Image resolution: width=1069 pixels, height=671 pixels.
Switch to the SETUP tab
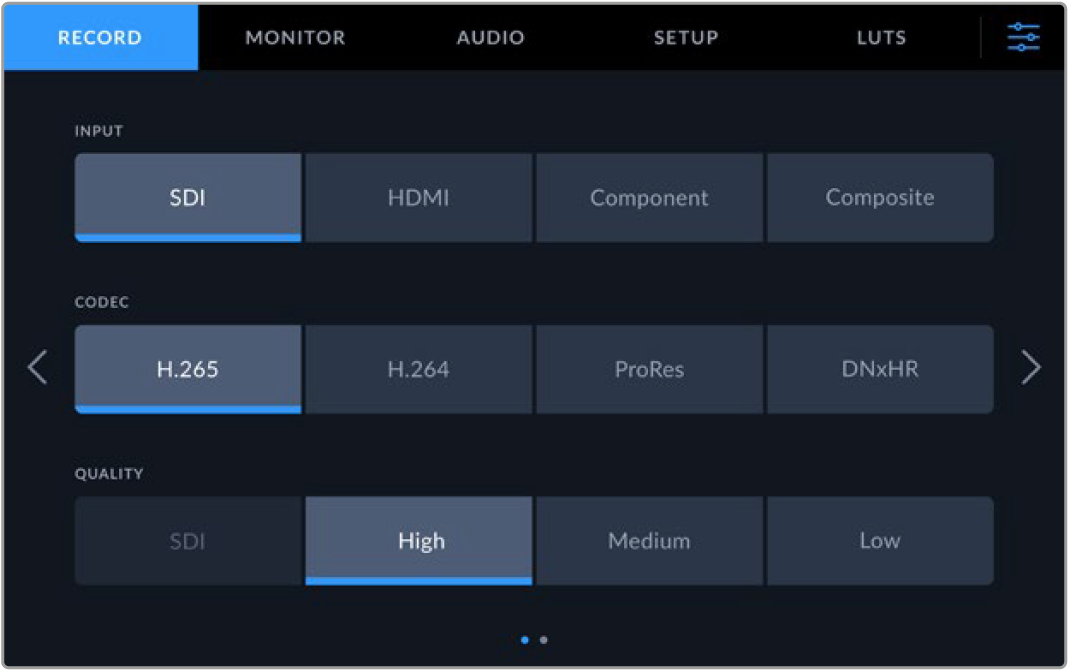point(686,37)
